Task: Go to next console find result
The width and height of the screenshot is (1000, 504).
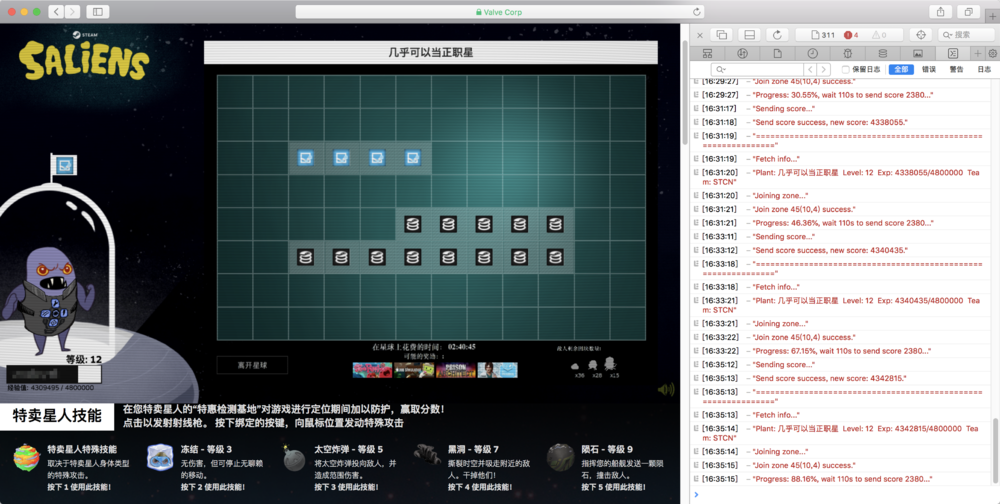Action: point(824,70)
